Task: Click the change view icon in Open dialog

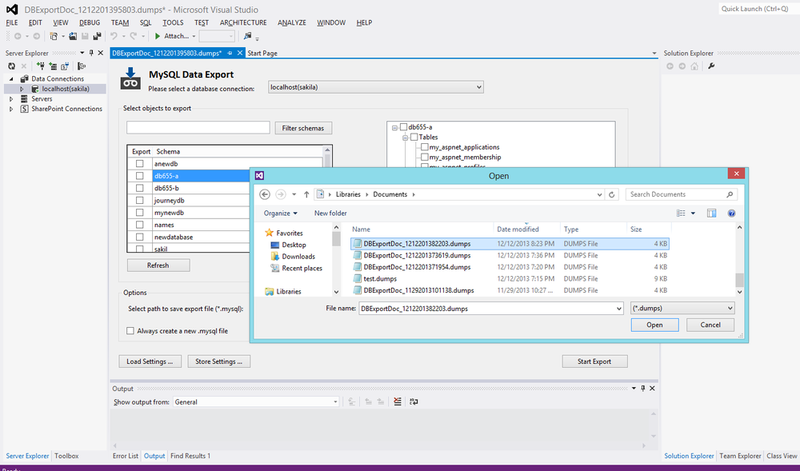Action: click(681, 213)
